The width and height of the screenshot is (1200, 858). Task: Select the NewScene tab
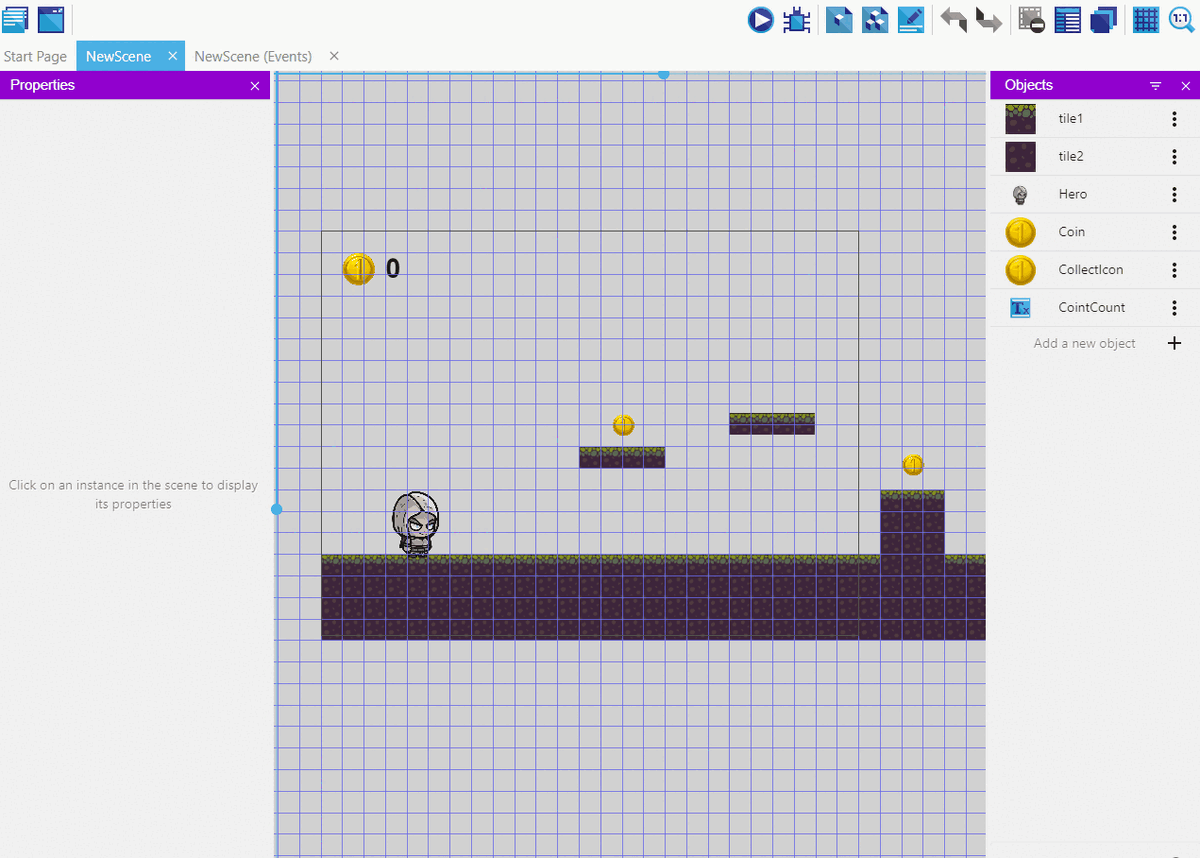(118, 57)
